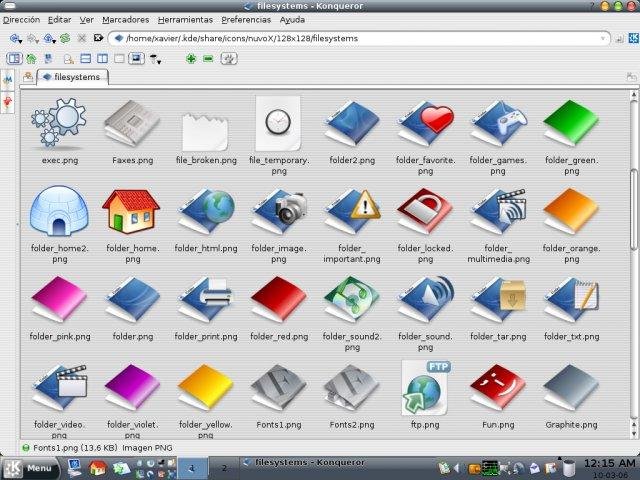The image size is (640, 480).
Task: Select the folder_locked.png icon
Action: click(x=424, y=211)
